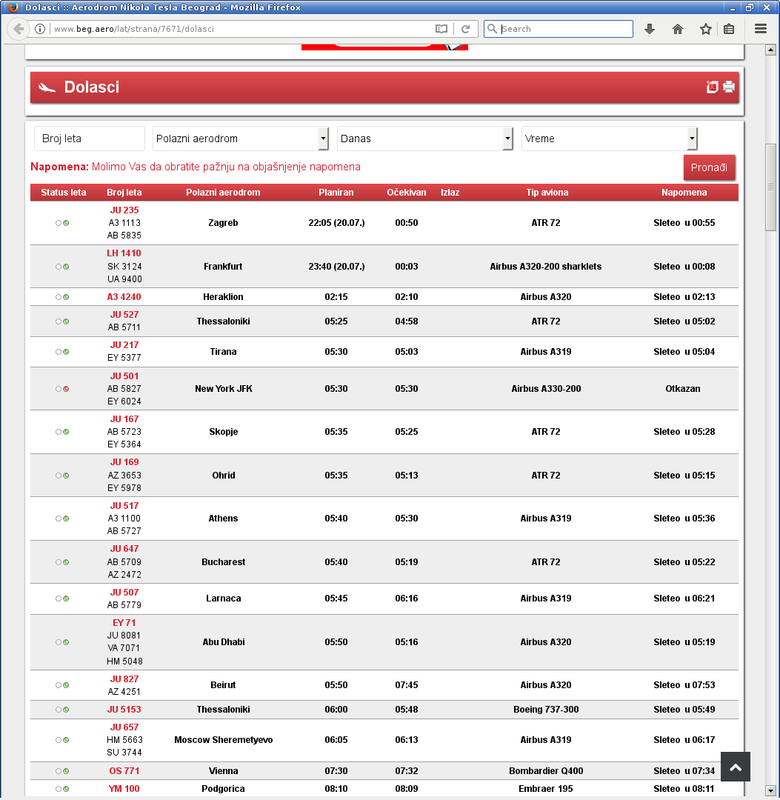780x800 pixels.
Task: Click the Napomena warning text
Action: [x=195, y=167]
